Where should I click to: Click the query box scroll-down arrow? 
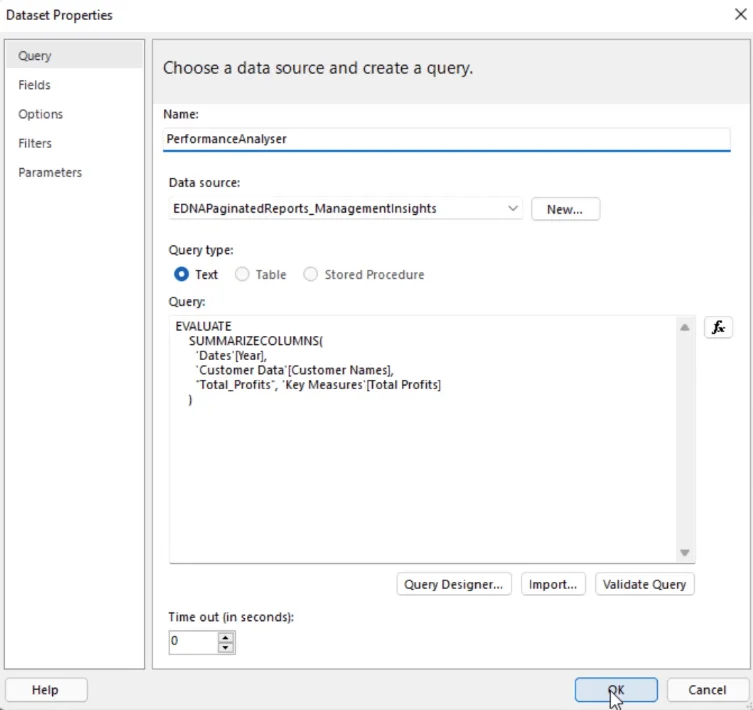tap(685, 552)
